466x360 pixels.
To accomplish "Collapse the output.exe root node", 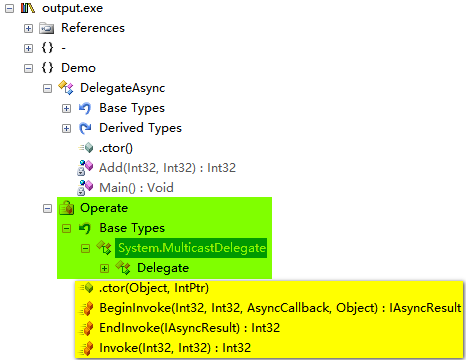I will click(9, 8).
